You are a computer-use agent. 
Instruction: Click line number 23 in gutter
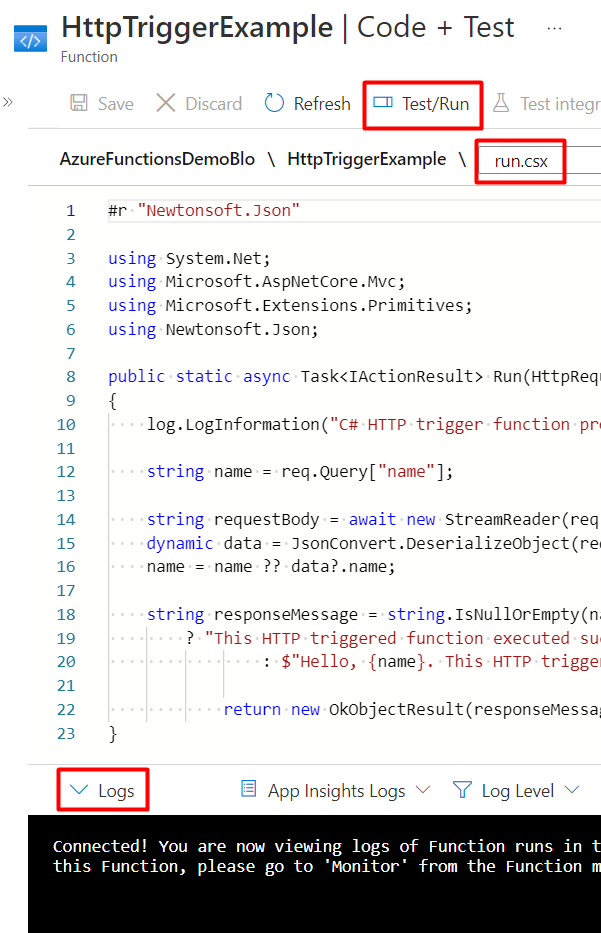66,733
